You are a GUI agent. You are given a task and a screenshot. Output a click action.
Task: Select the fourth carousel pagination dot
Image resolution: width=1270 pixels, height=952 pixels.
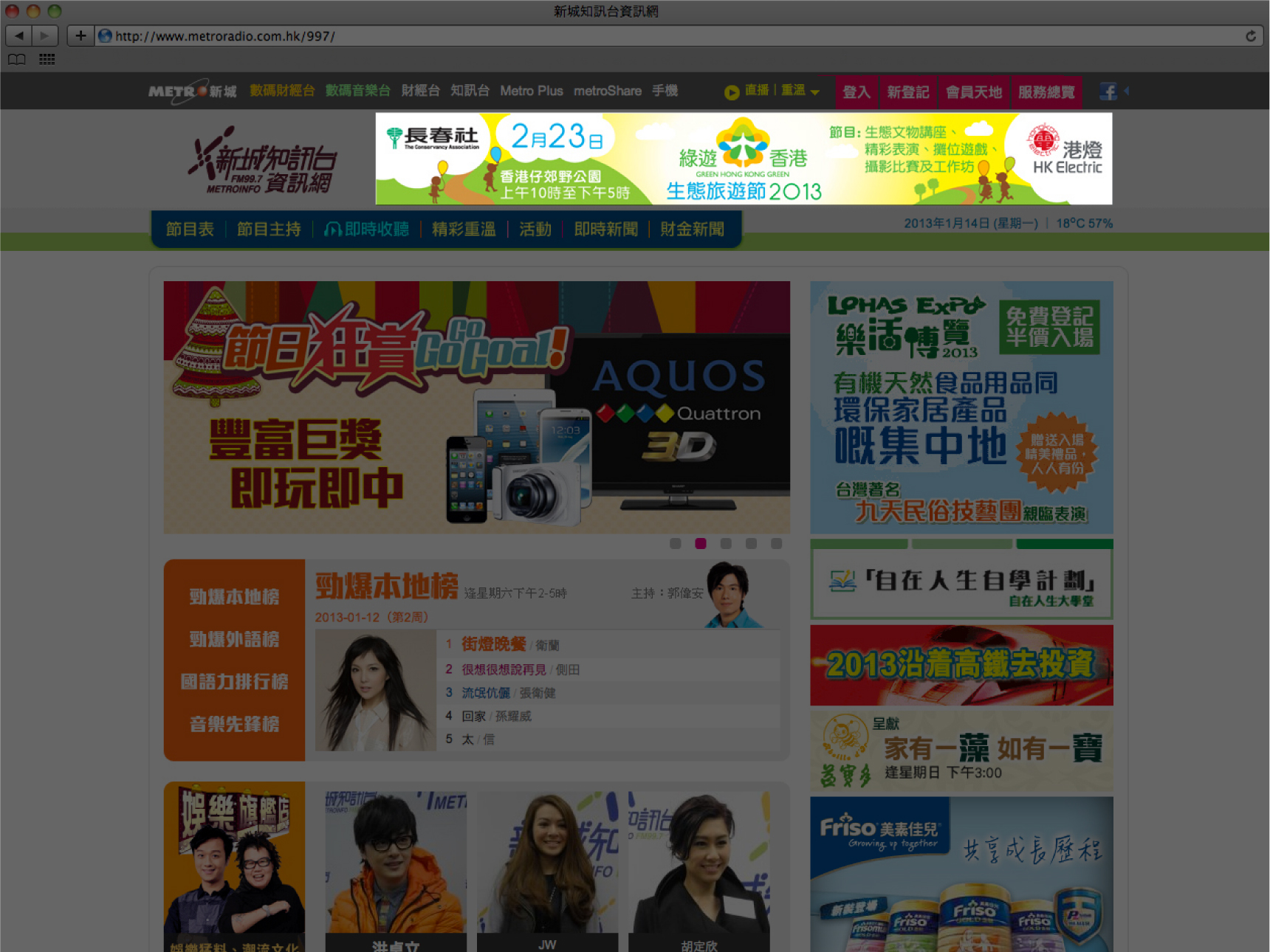pyautogui.click(x=751, y=544)
